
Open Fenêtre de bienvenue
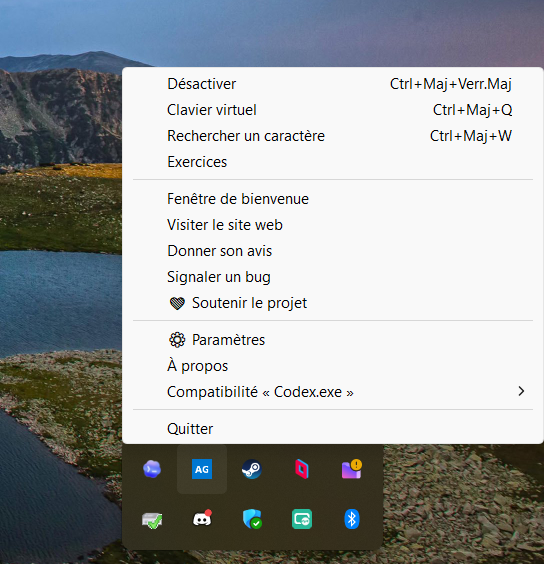tap(333, 199)
